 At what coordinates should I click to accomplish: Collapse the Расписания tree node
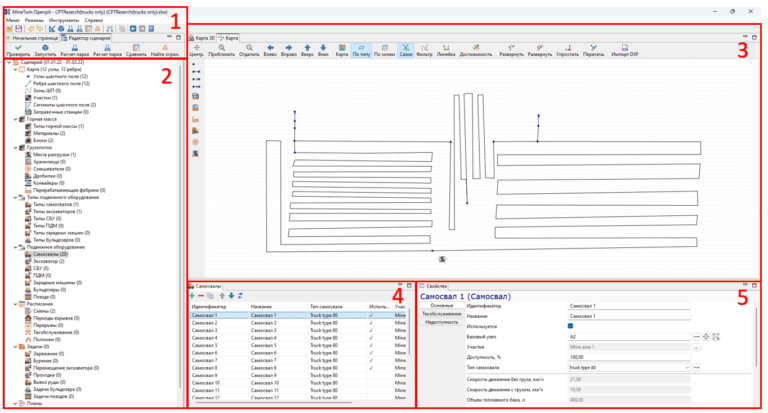pyautogui.click(x=16, y=304)
